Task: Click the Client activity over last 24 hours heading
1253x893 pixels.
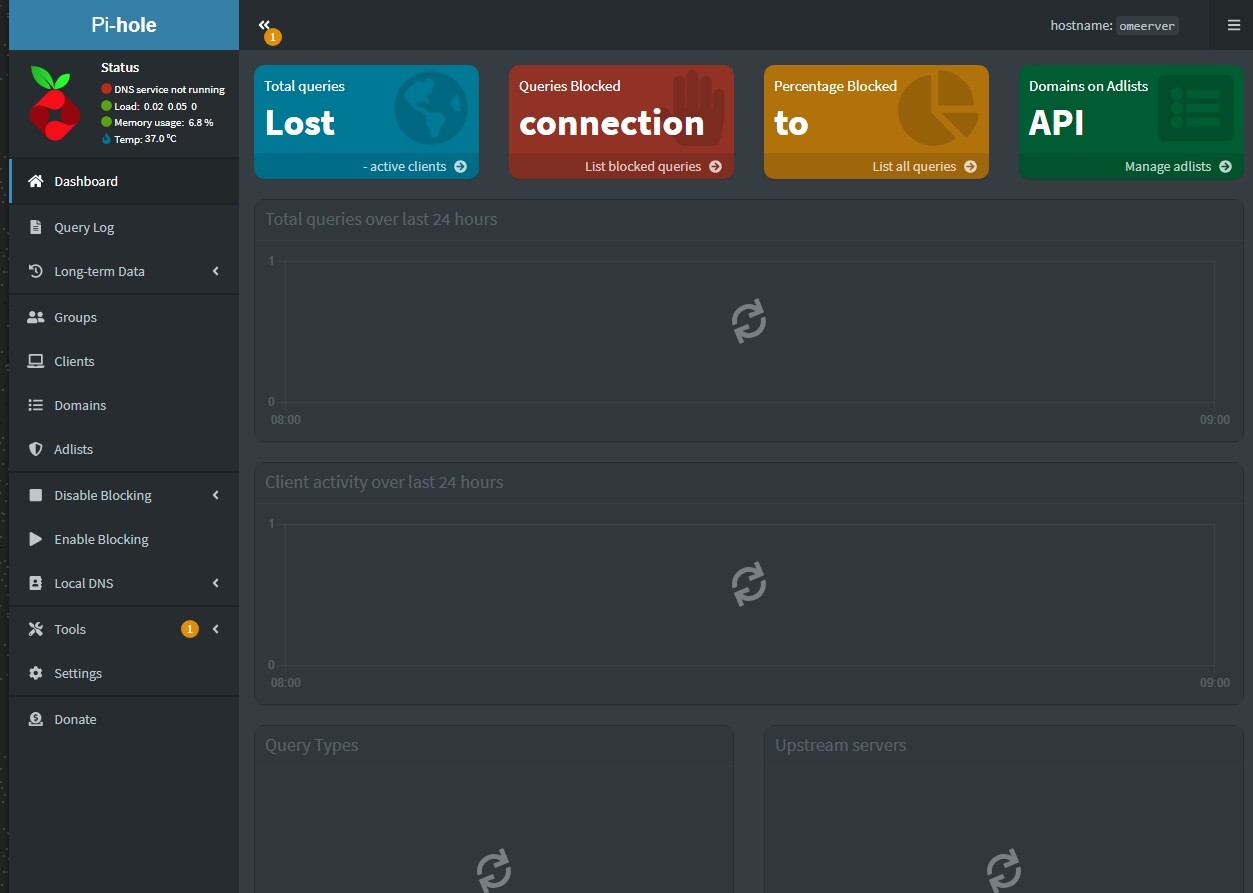Action: (x=384, y=482)
